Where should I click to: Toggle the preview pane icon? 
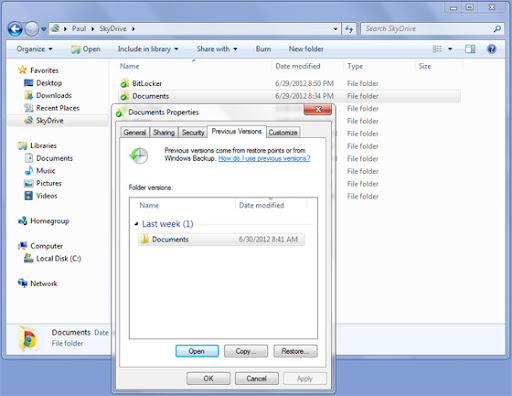470,49
